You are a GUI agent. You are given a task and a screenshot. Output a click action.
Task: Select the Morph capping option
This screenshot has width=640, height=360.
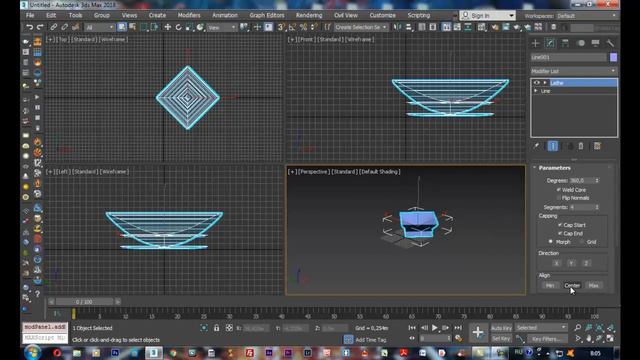(551, 242)
